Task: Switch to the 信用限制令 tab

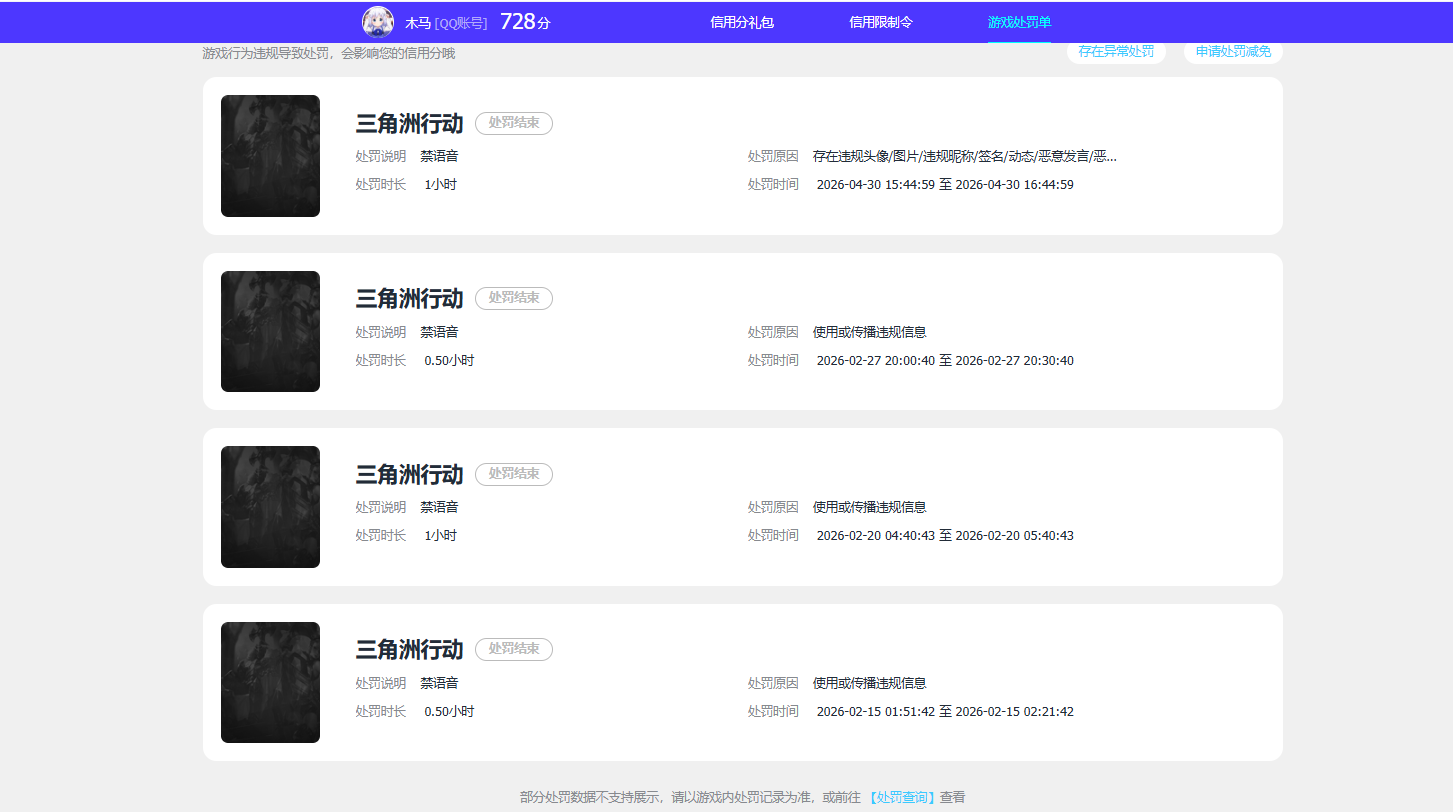Action: coord(881,22)
